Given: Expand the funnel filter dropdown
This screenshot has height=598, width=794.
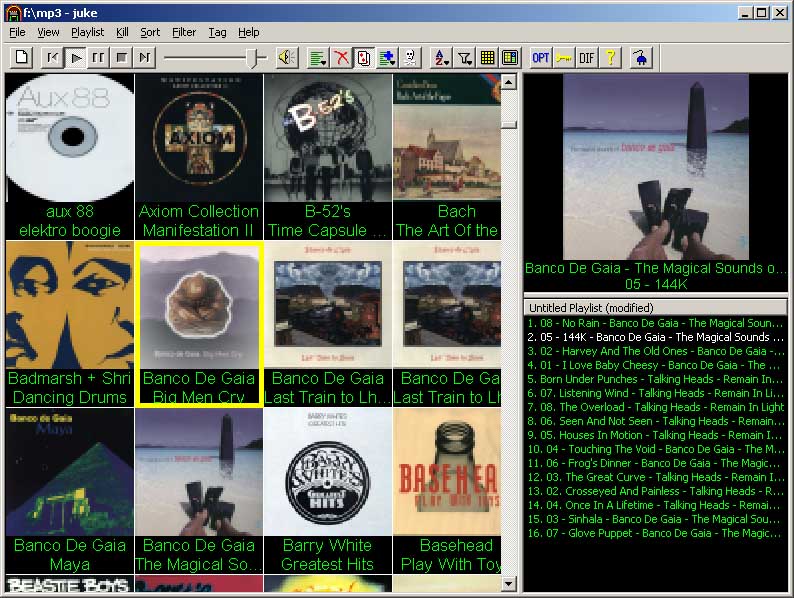Looking at the screenshot, I should [465, 58].
